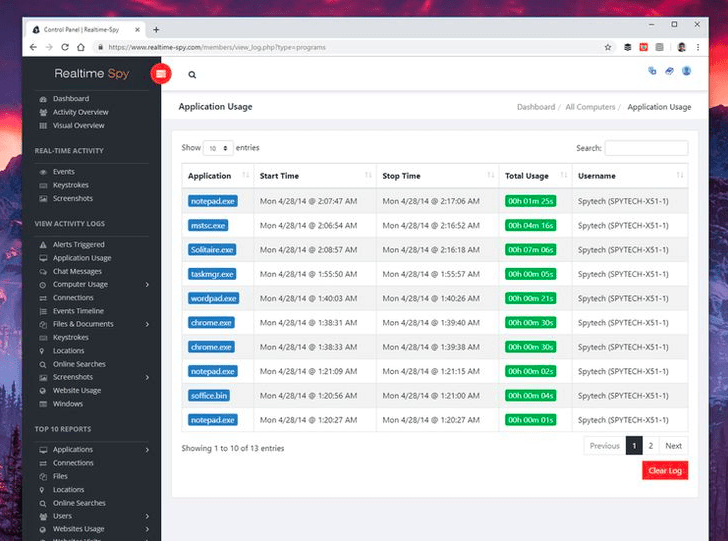Image resolution: width=728 pixels, height=541 pixels.
Task: Click the mstsc.exe application badge
Action: point(208,226)
